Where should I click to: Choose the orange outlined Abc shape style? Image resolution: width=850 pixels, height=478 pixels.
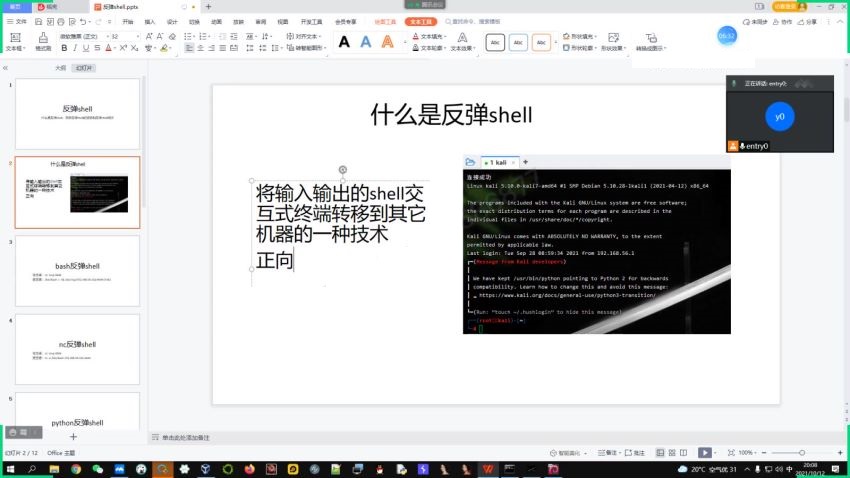coord(541,42)
